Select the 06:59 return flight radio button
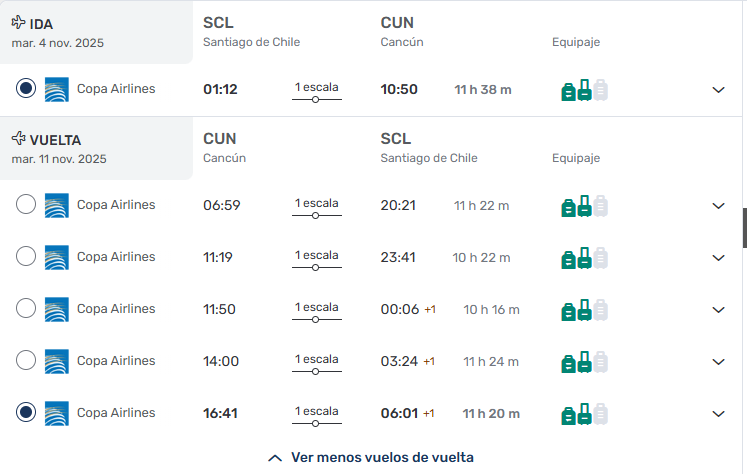 (26, 205)
